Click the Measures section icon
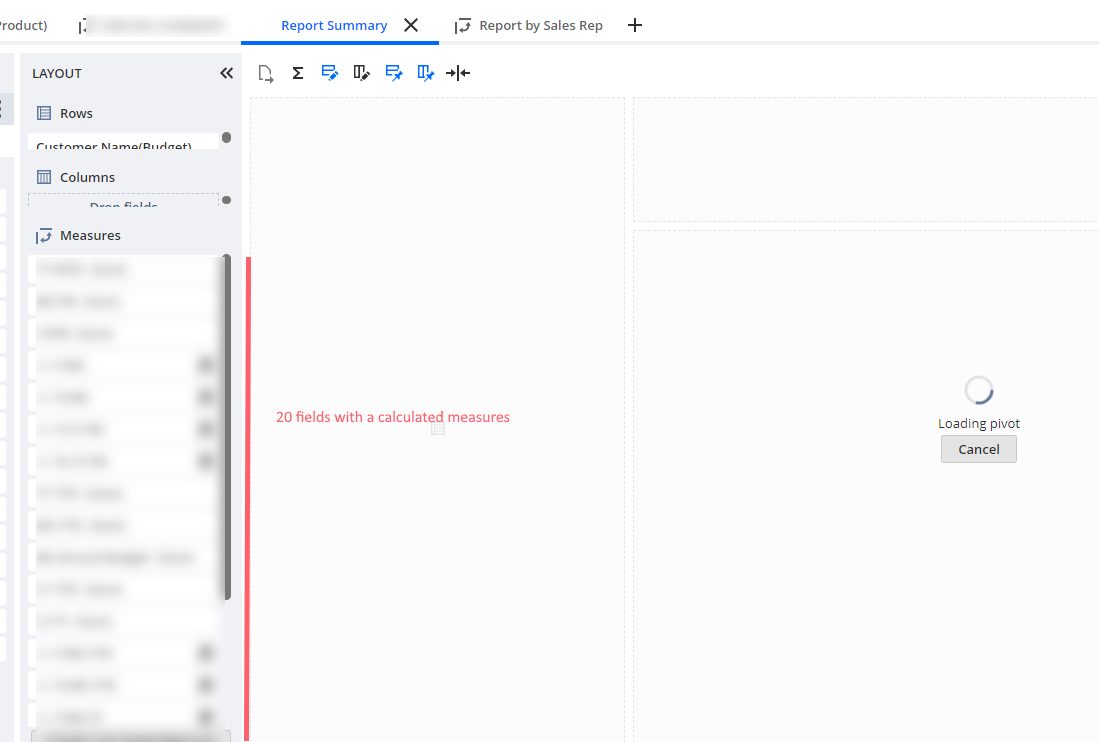Viewport: 1099px width, 742px height. tap(44, 235)
